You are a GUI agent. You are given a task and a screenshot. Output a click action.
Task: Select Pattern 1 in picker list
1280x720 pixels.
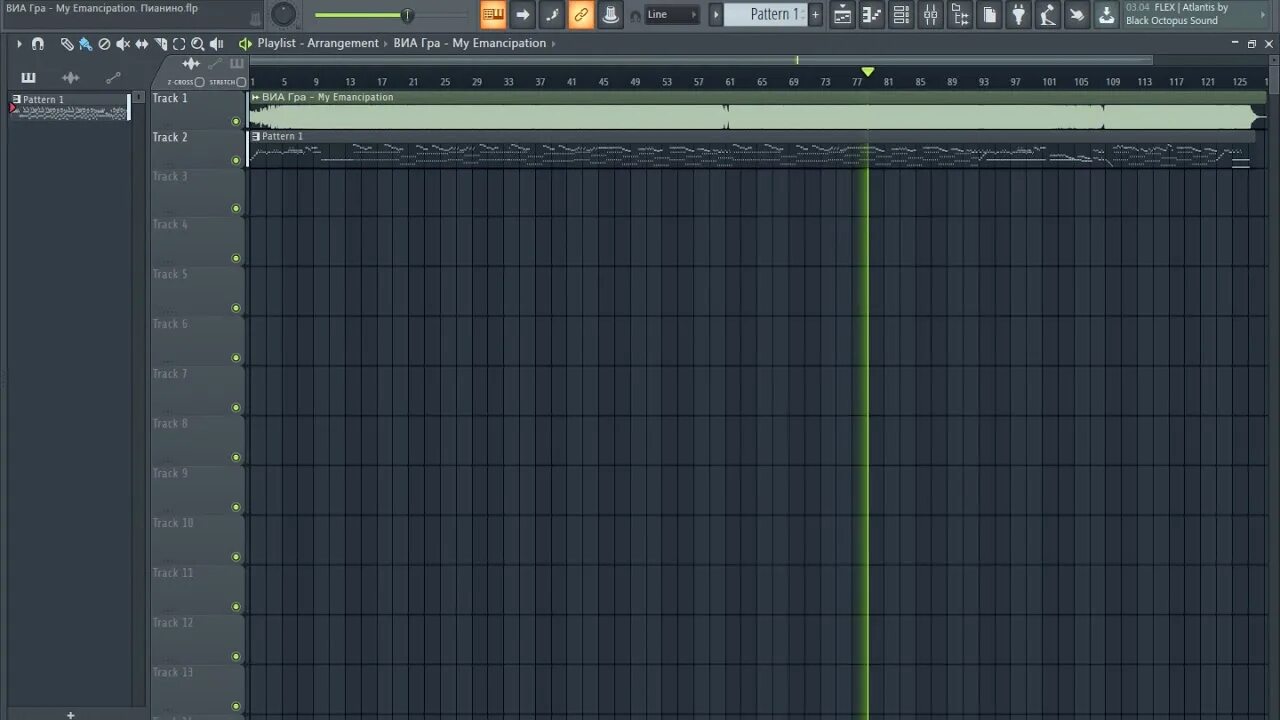click(70, 106)
